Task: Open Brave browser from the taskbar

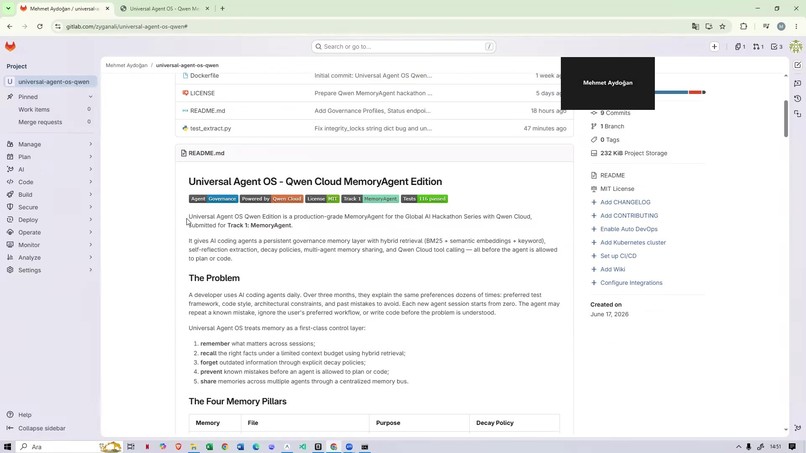Action: pyautogui.click(x=178, y=447)
